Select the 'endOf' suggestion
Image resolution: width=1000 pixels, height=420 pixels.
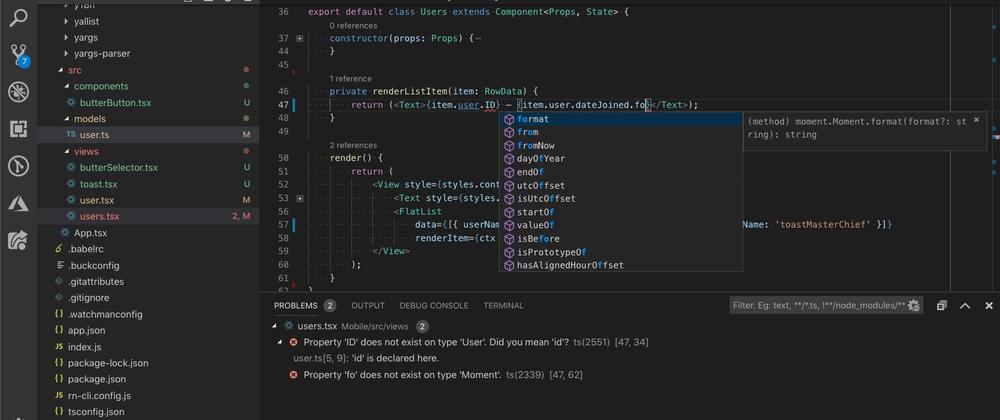tap(620, 172)
